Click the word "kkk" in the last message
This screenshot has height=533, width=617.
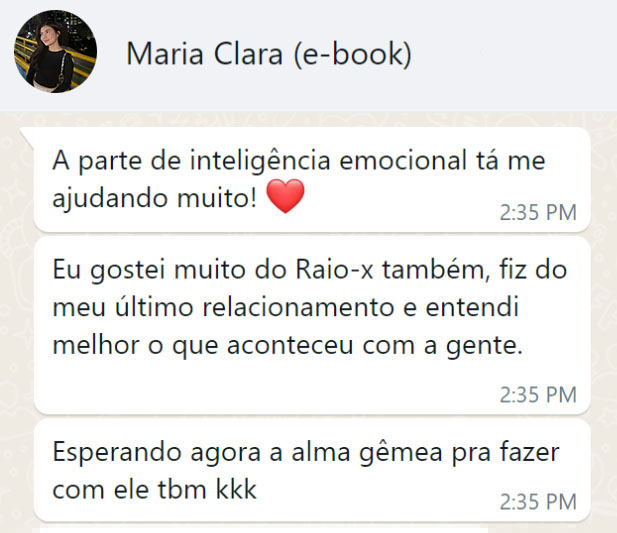[x=236, y=489]
